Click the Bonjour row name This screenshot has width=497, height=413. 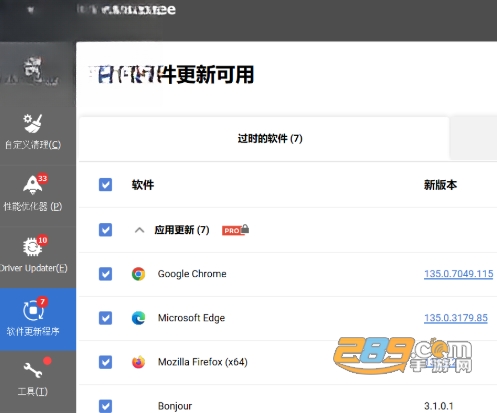coord(175,406)
